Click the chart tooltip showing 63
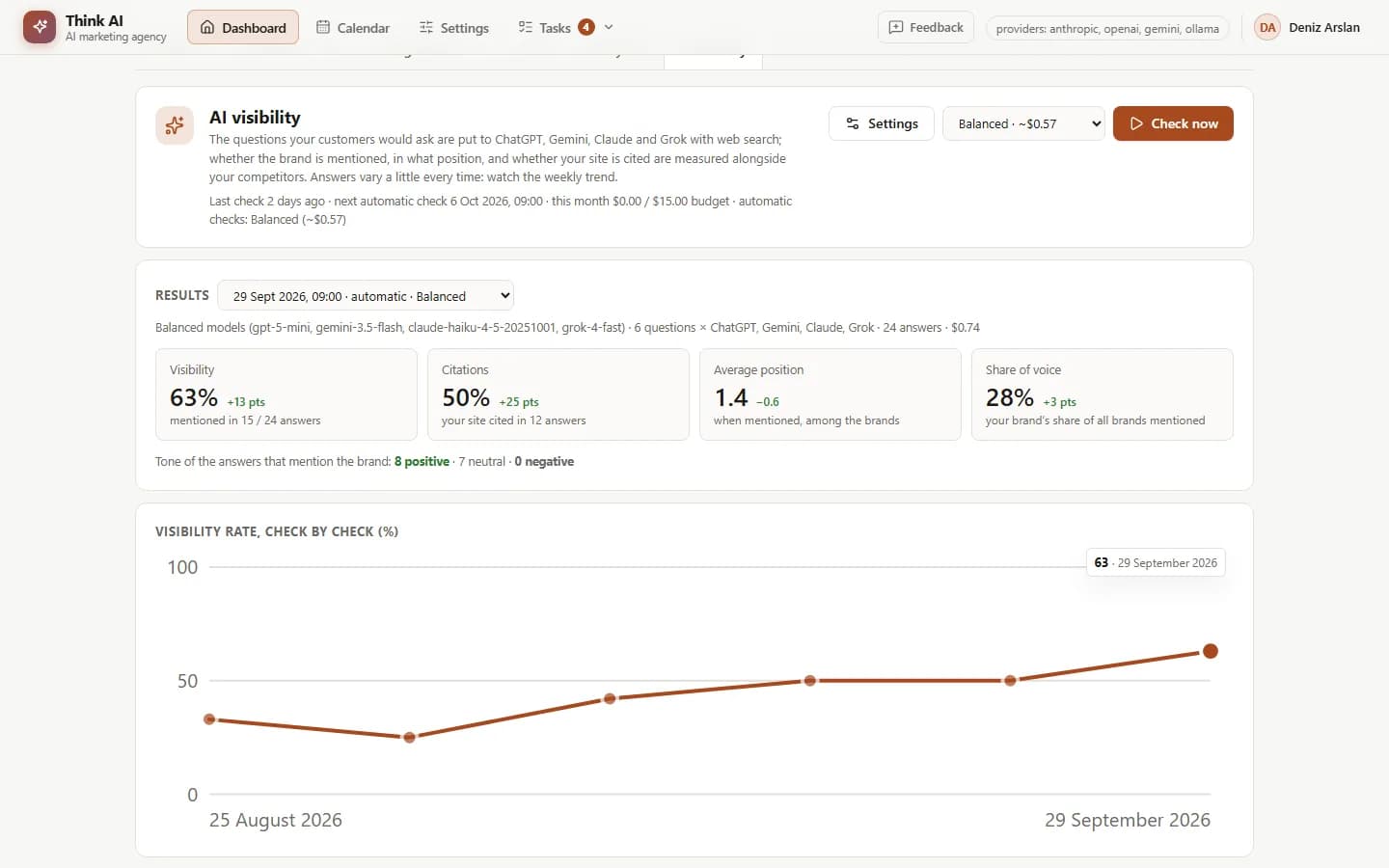Screen dimensions: 1389x868 1156,563
